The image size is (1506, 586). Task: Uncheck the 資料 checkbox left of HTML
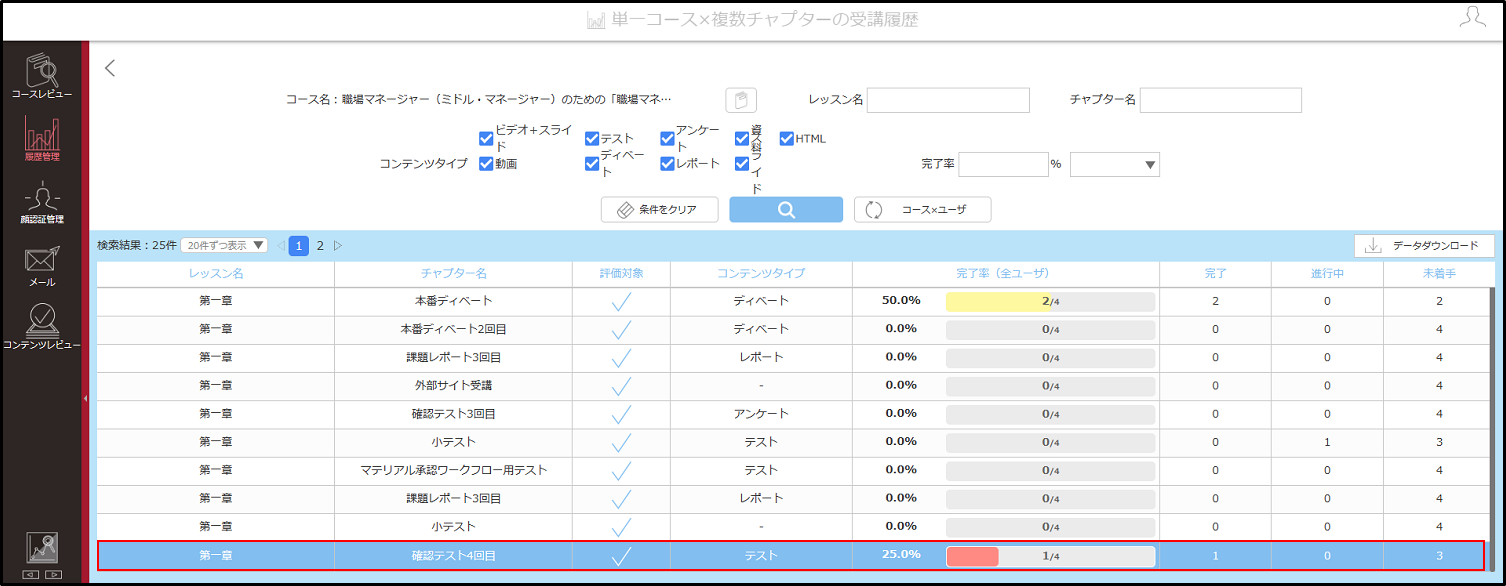(742, 139)
